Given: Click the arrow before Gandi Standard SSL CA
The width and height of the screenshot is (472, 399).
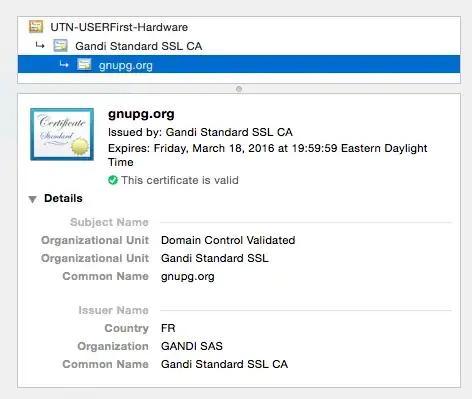Looking at the screenshot, I should point(40,45).
